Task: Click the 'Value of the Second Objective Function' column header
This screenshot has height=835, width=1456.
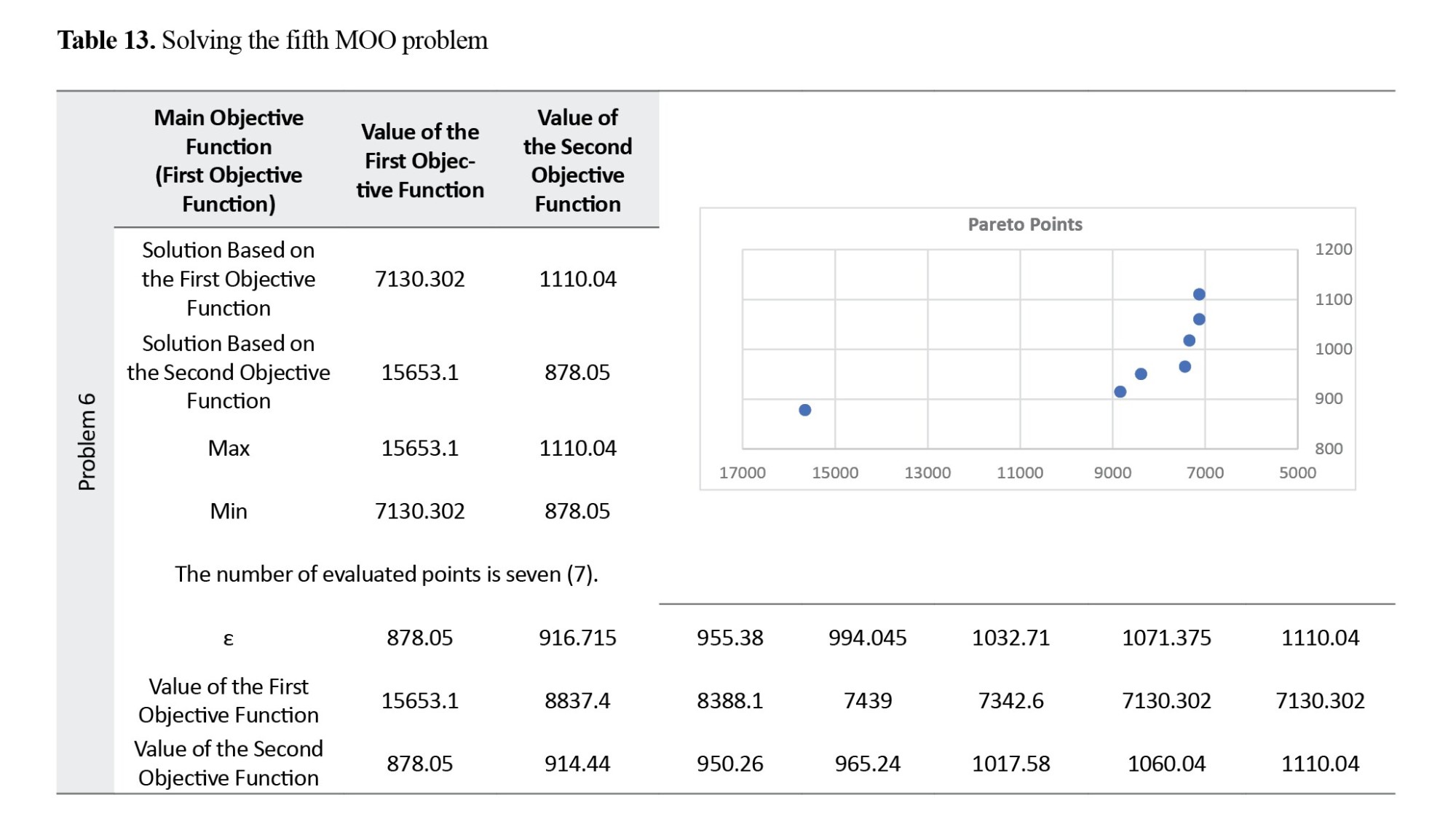Action: 577,161
